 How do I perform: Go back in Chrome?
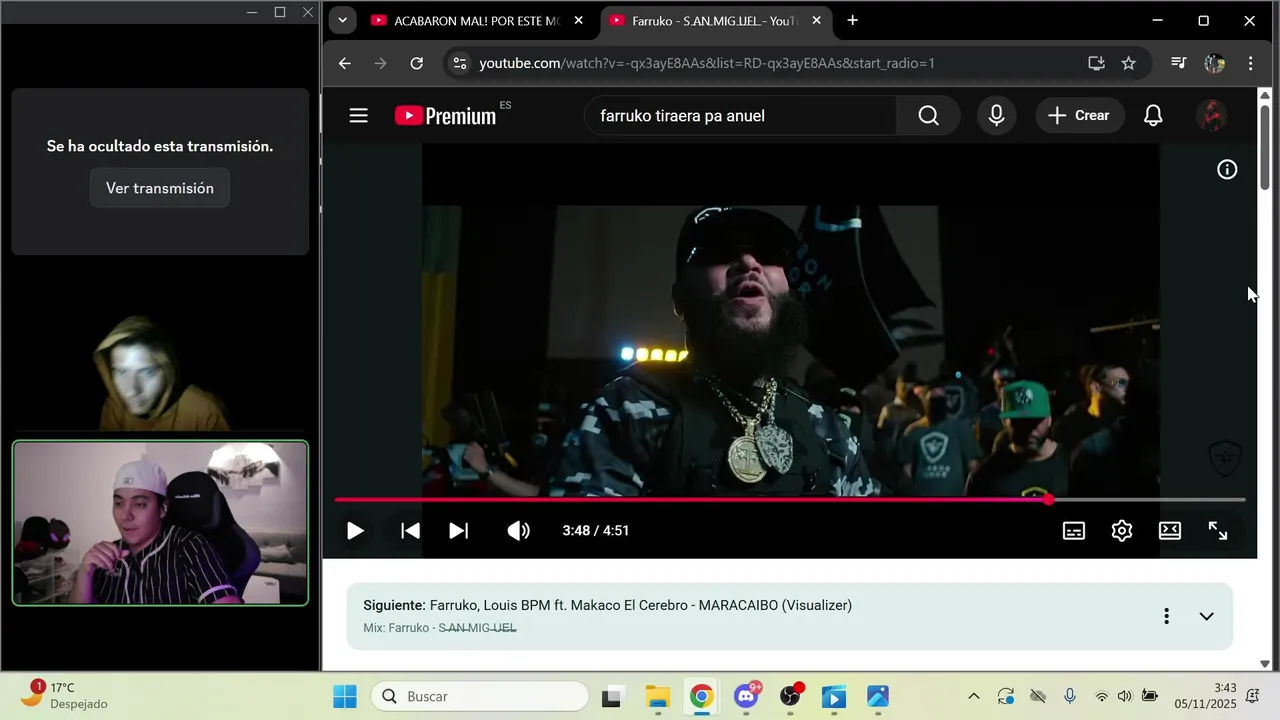tap(344, 63)
